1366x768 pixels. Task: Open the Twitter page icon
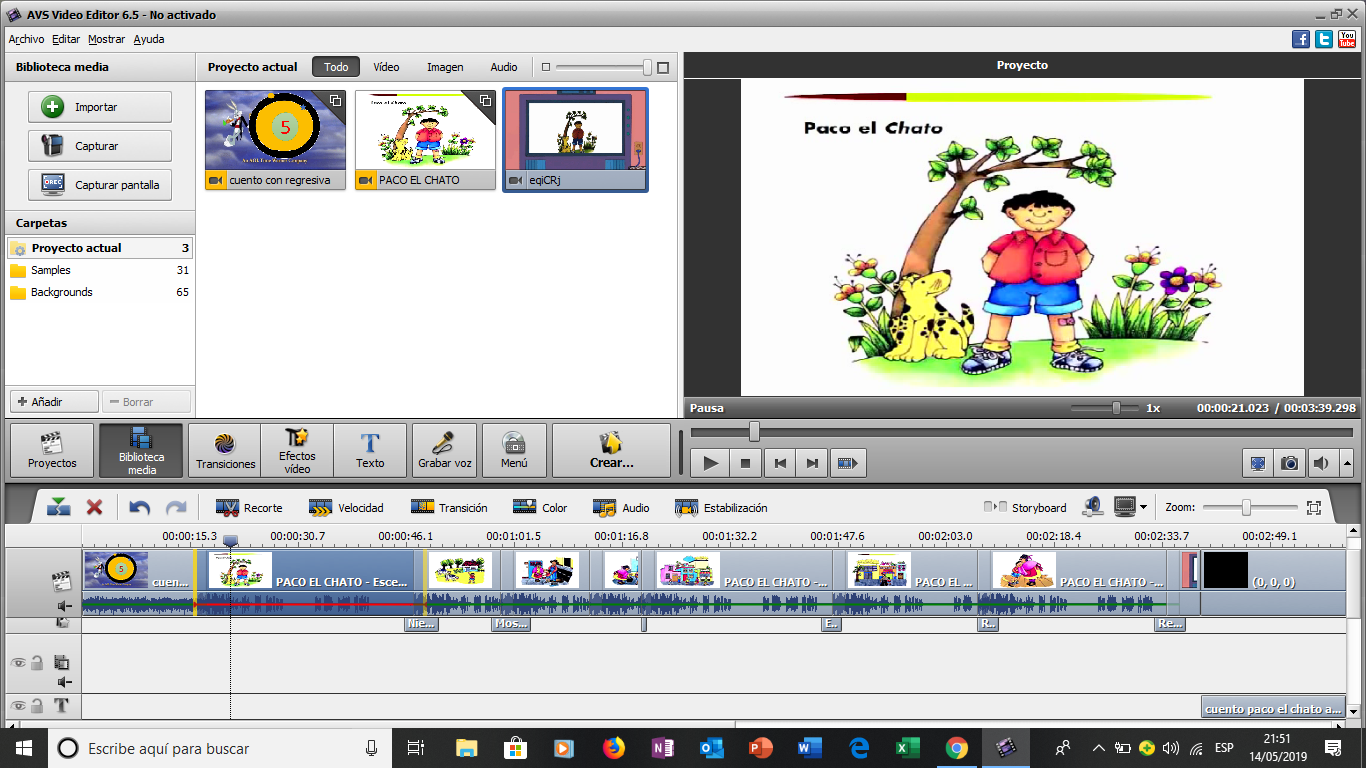coord(1324,39)
